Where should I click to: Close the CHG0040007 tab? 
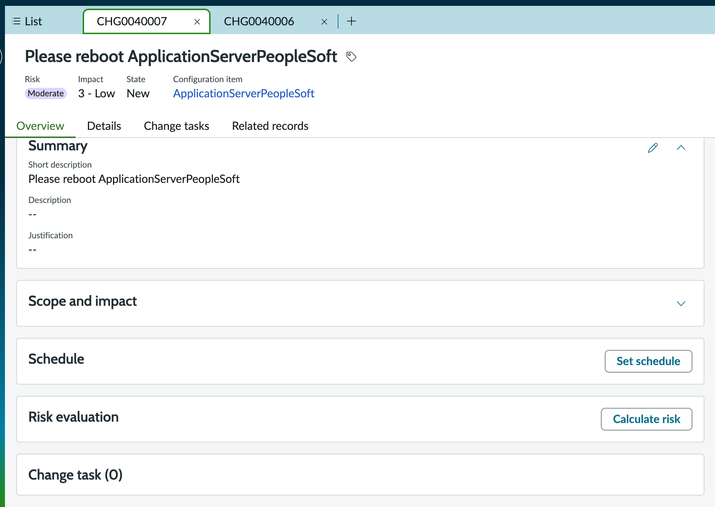pos(197,21)
